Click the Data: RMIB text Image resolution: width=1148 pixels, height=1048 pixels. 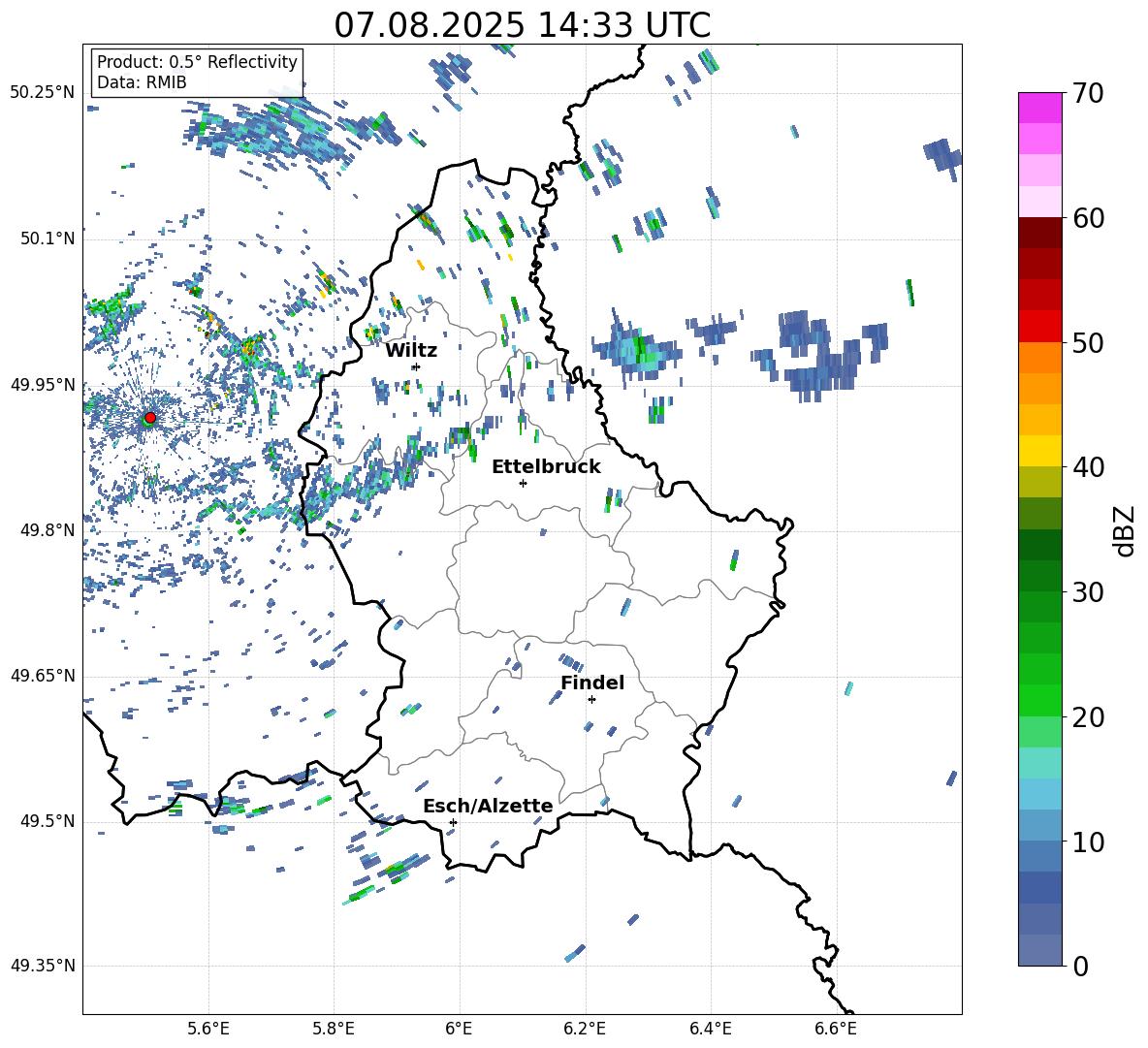point(142,82)
